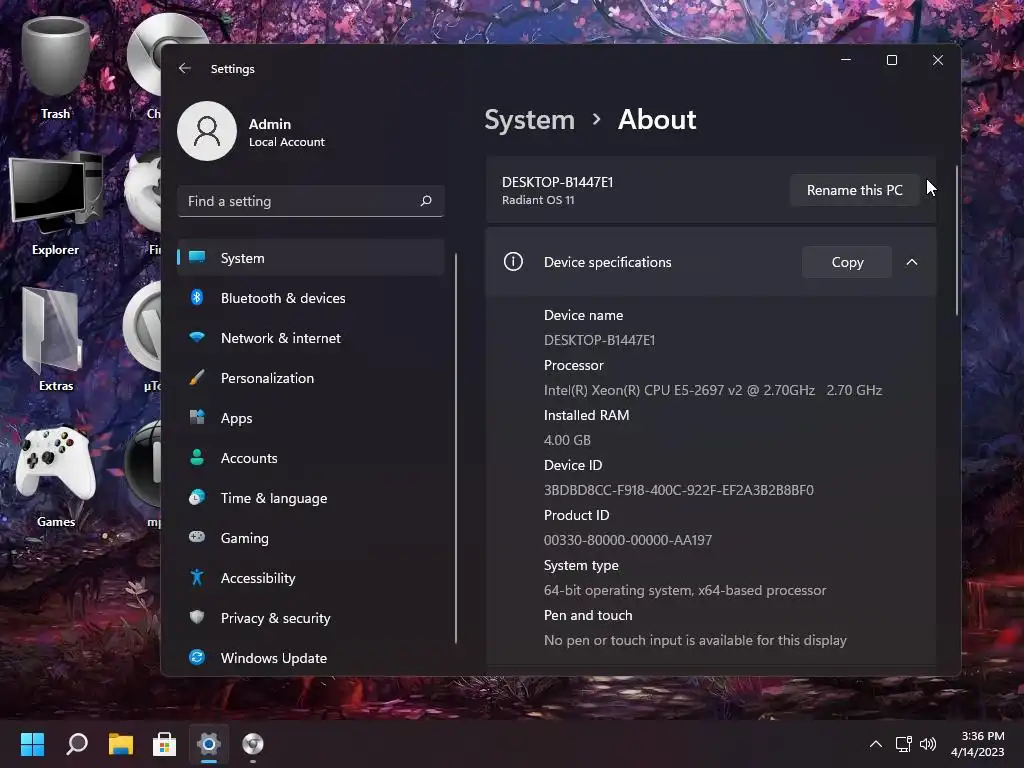Select the Explorer desktop icon
1024x768 pixels.
pos(56,204)
